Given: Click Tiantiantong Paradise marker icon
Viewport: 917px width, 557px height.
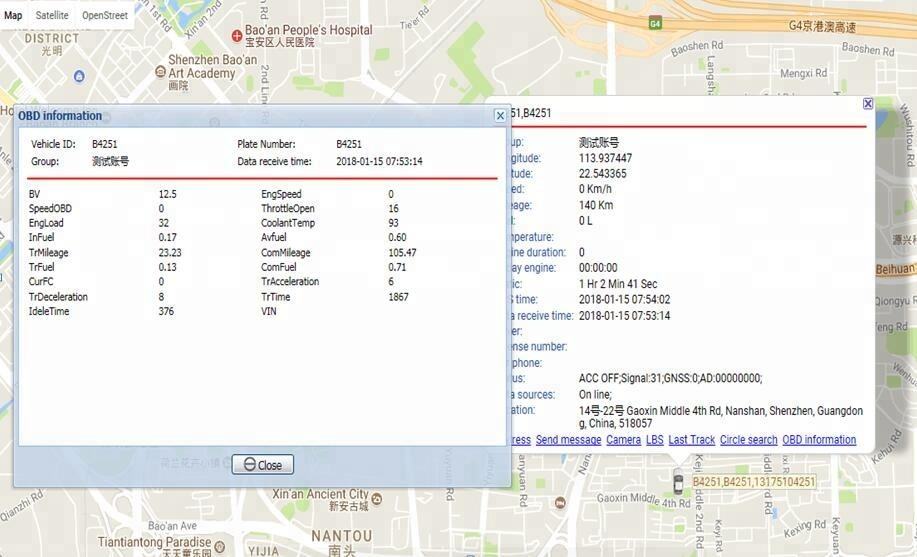Looking at the screenshot, I should coord(219,547).
